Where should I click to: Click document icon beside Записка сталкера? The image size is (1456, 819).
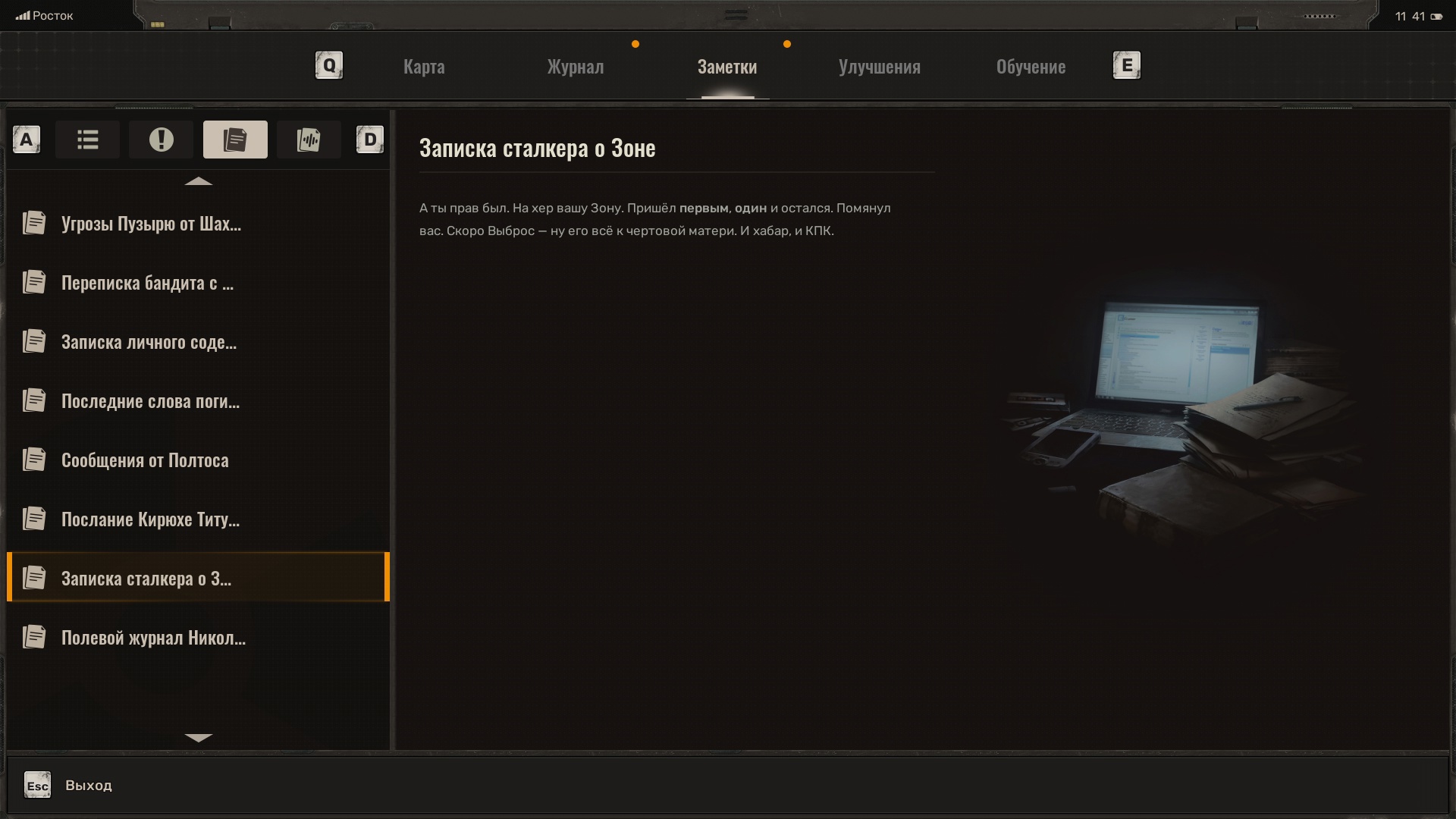34,578
